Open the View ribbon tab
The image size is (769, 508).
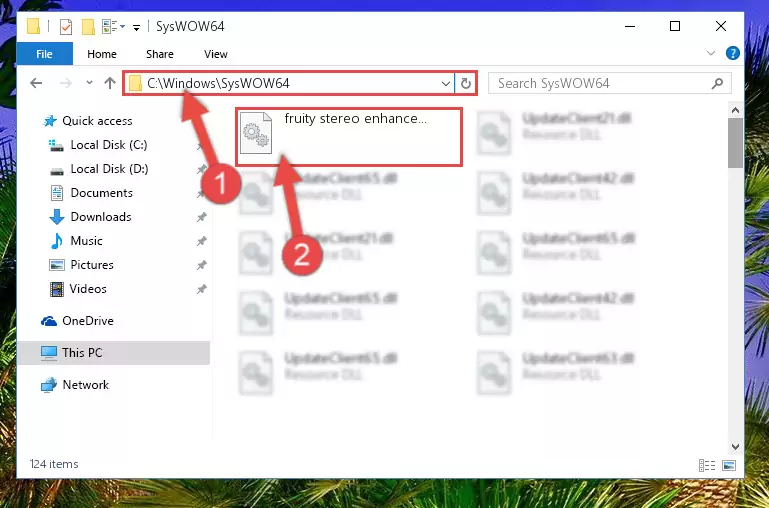pyautogui.click(x=216, y=54)
